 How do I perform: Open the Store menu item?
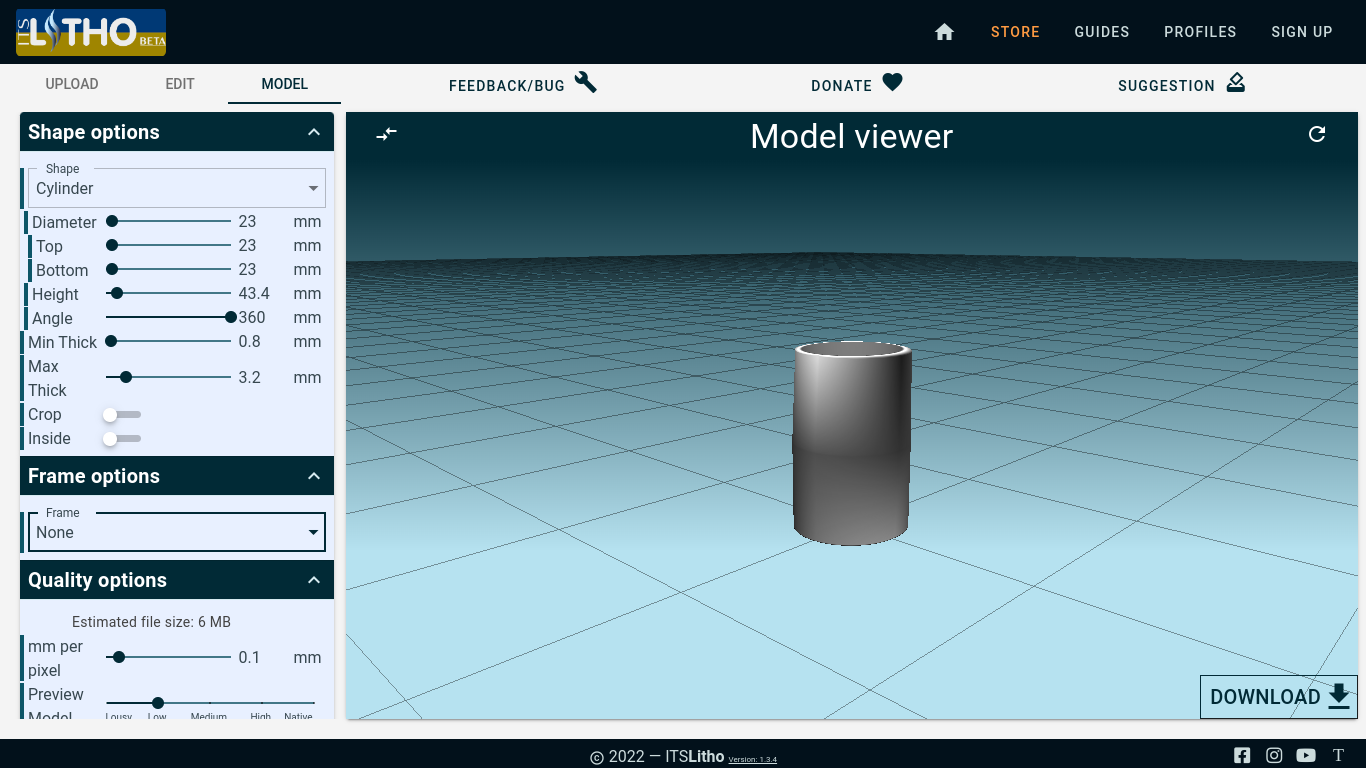tap(1015, 32)
